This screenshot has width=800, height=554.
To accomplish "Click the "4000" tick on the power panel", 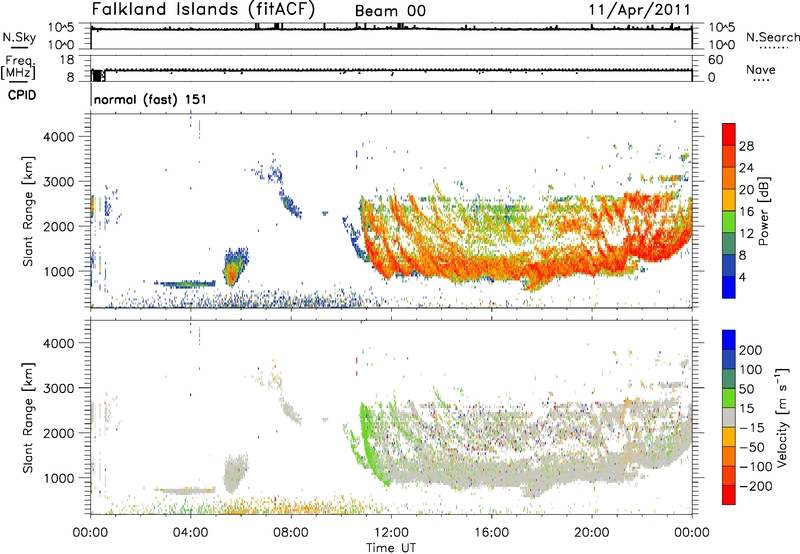I will pyautogui.click(x=58, y=137).
